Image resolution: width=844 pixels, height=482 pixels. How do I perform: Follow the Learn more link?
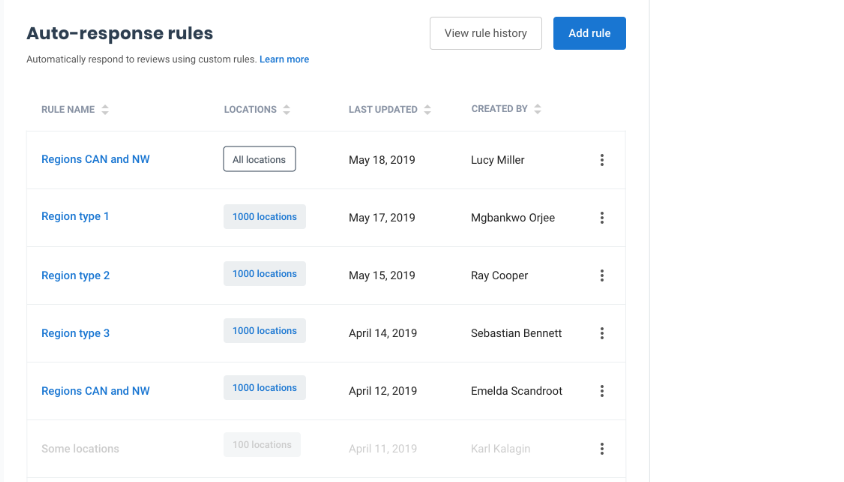[284, 60]
